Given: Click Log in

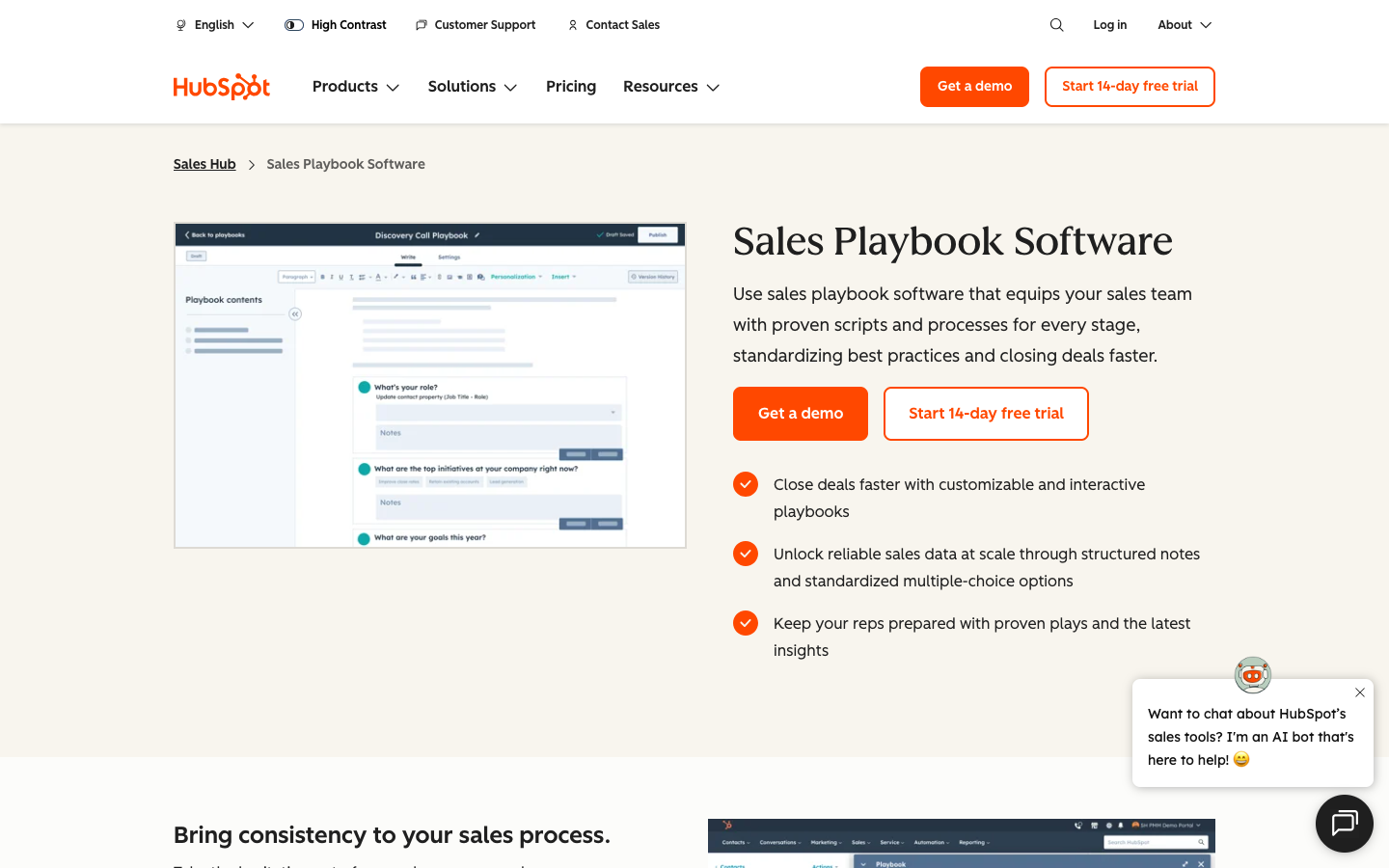Looking at the screenshot, I should [x=1110, y=25].
